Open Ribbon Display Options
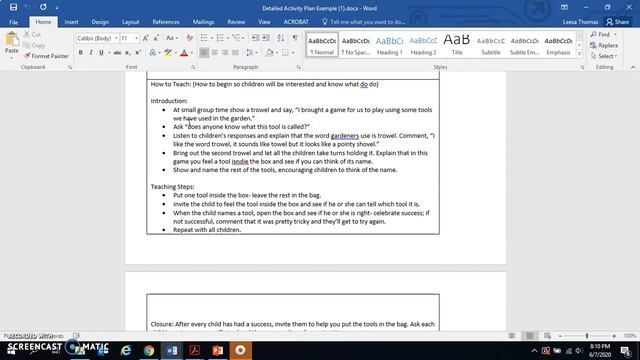This screenshot has width=640, height=360. point(564,7)
